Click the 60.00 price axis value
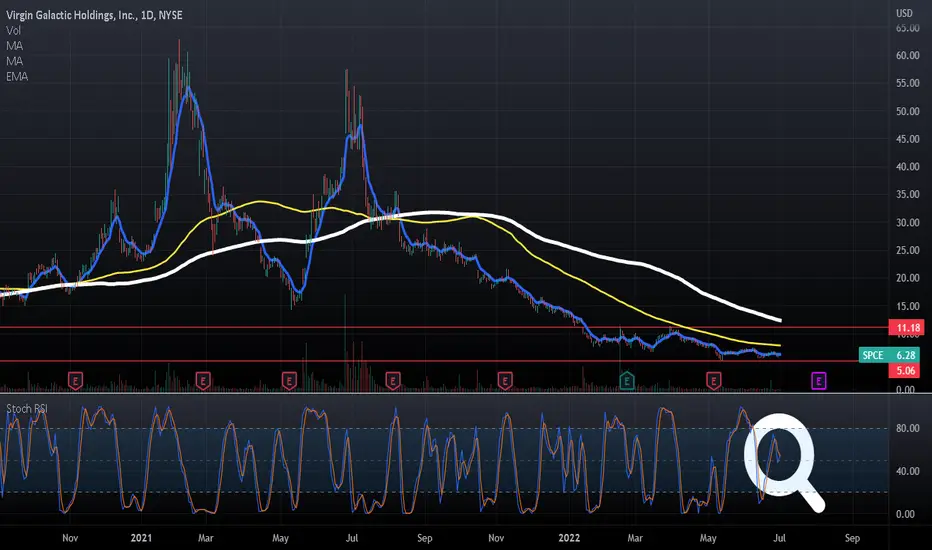 (x=908, y=55)
